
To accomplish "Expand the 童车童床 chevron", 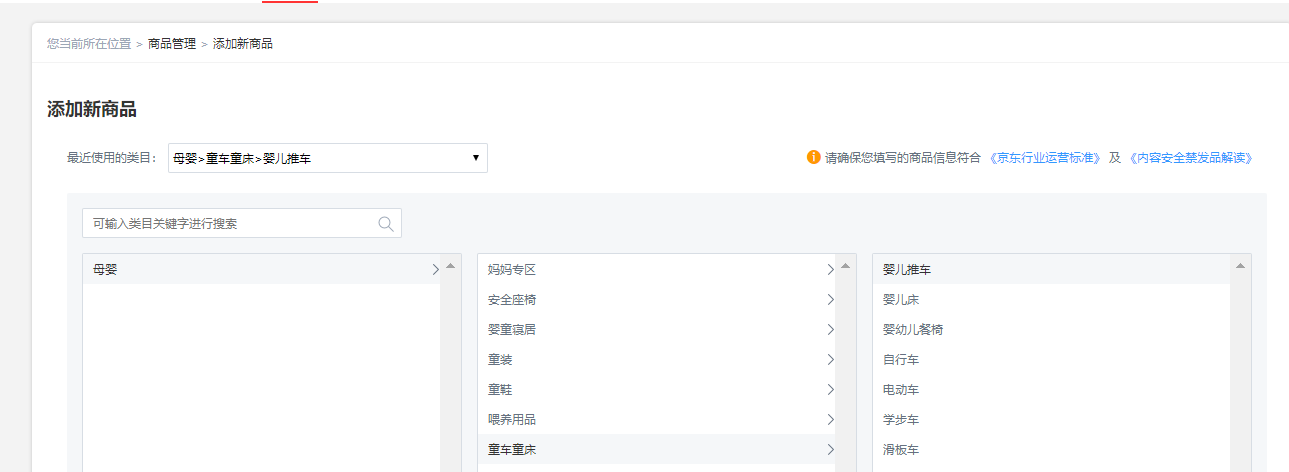I will pyautogui.click(x=830, y=449).
